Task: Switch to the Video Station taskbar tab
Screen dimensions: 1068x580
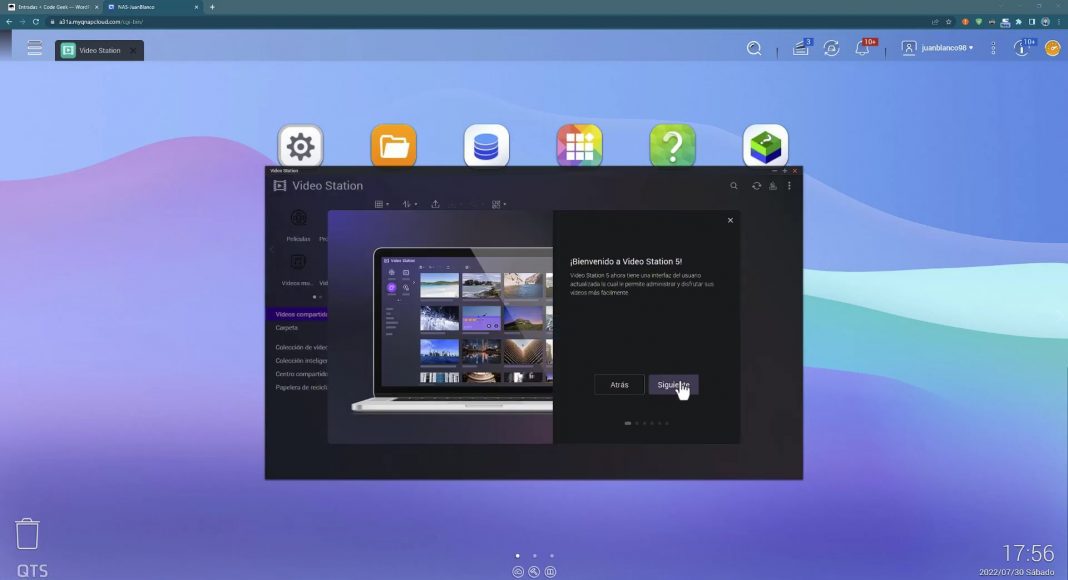Action: tap(98, 50)
